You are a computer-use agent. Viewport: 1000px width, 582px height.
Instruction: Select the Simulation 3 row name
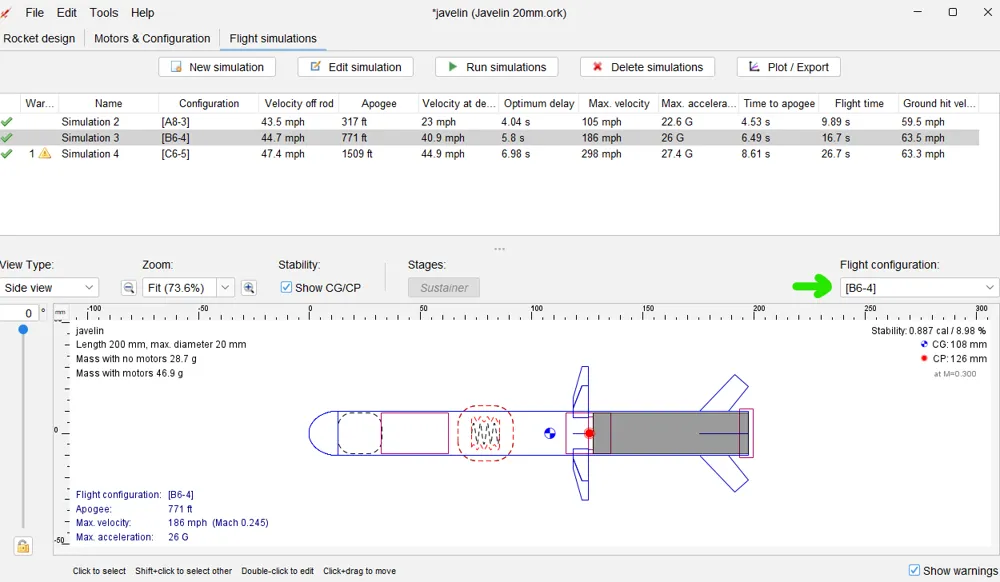(90, 138)
